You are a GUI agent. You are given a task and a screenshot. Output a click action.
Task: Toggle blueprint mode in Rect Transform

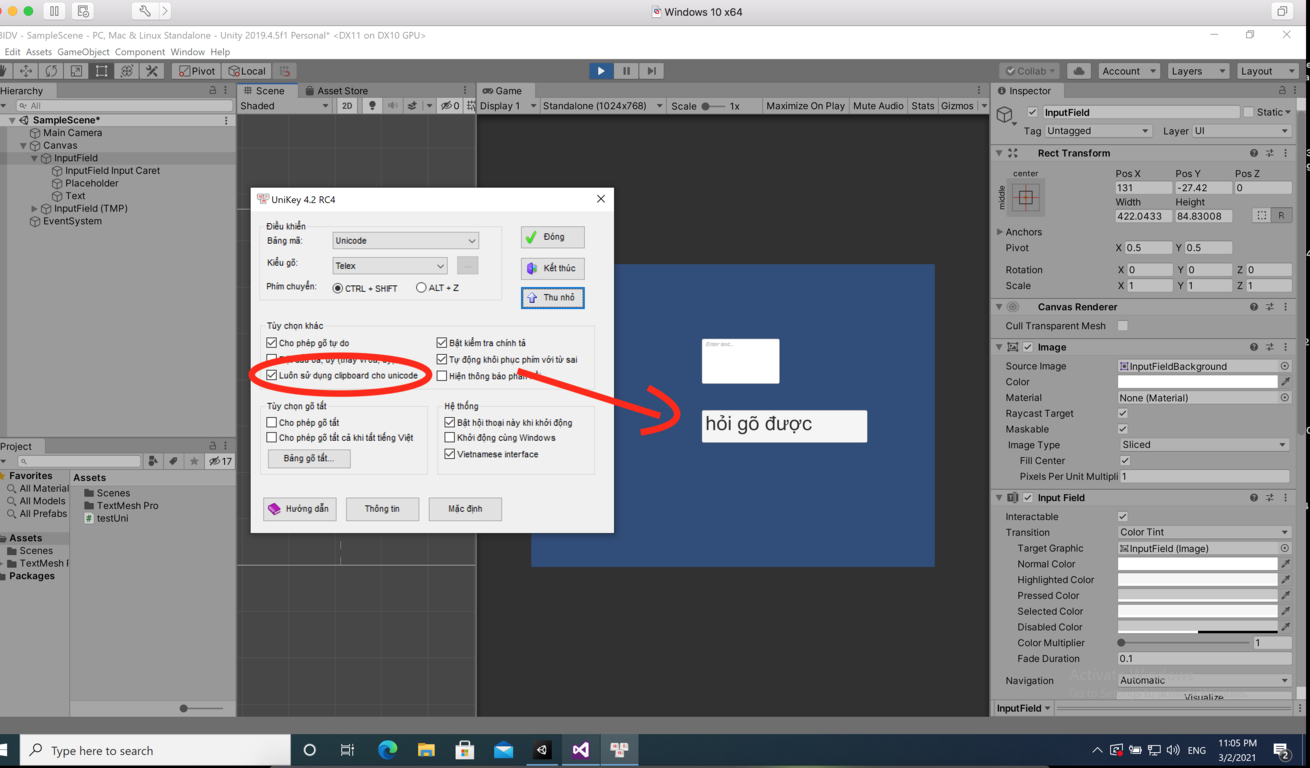pos(1262,216)
